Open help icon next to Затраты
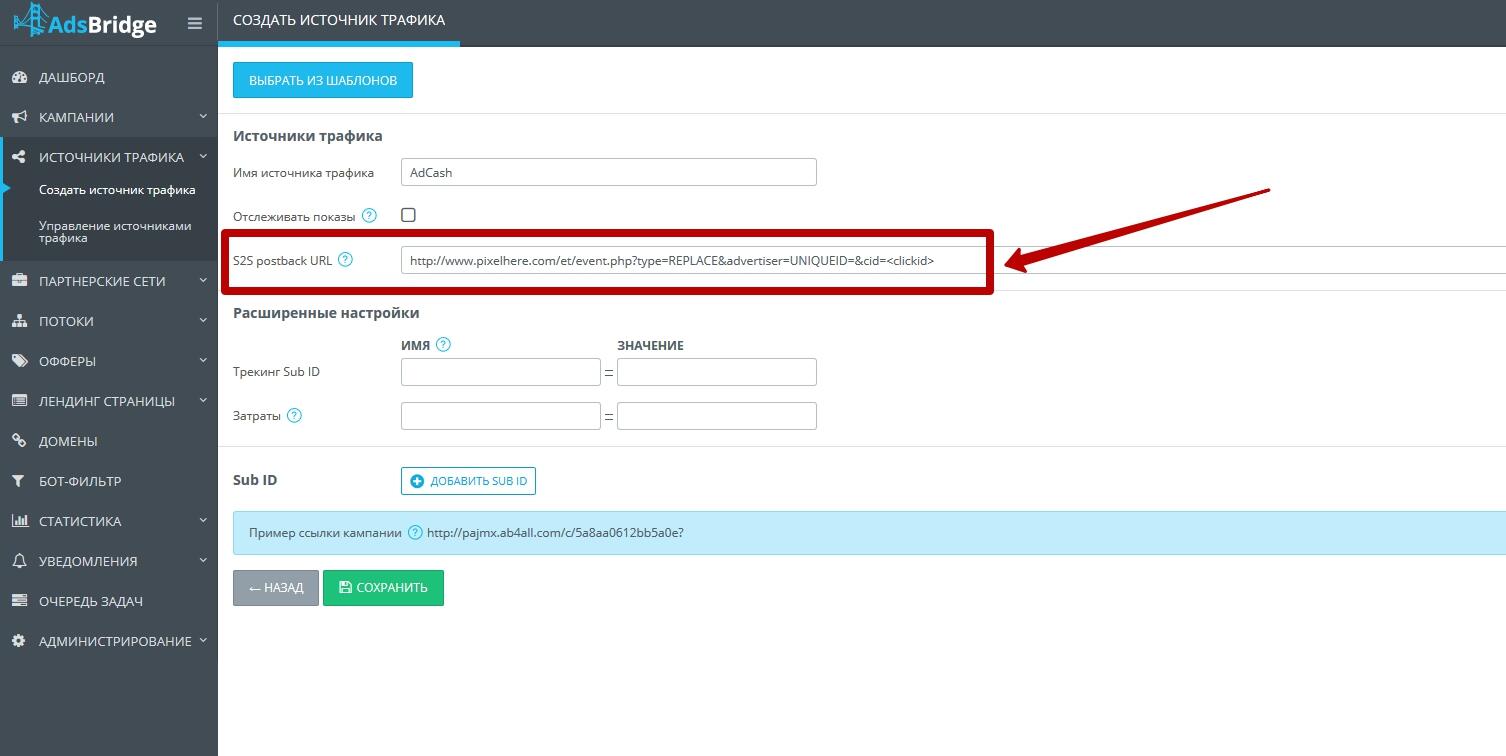 pyautogui.click(x=294, y=416)
